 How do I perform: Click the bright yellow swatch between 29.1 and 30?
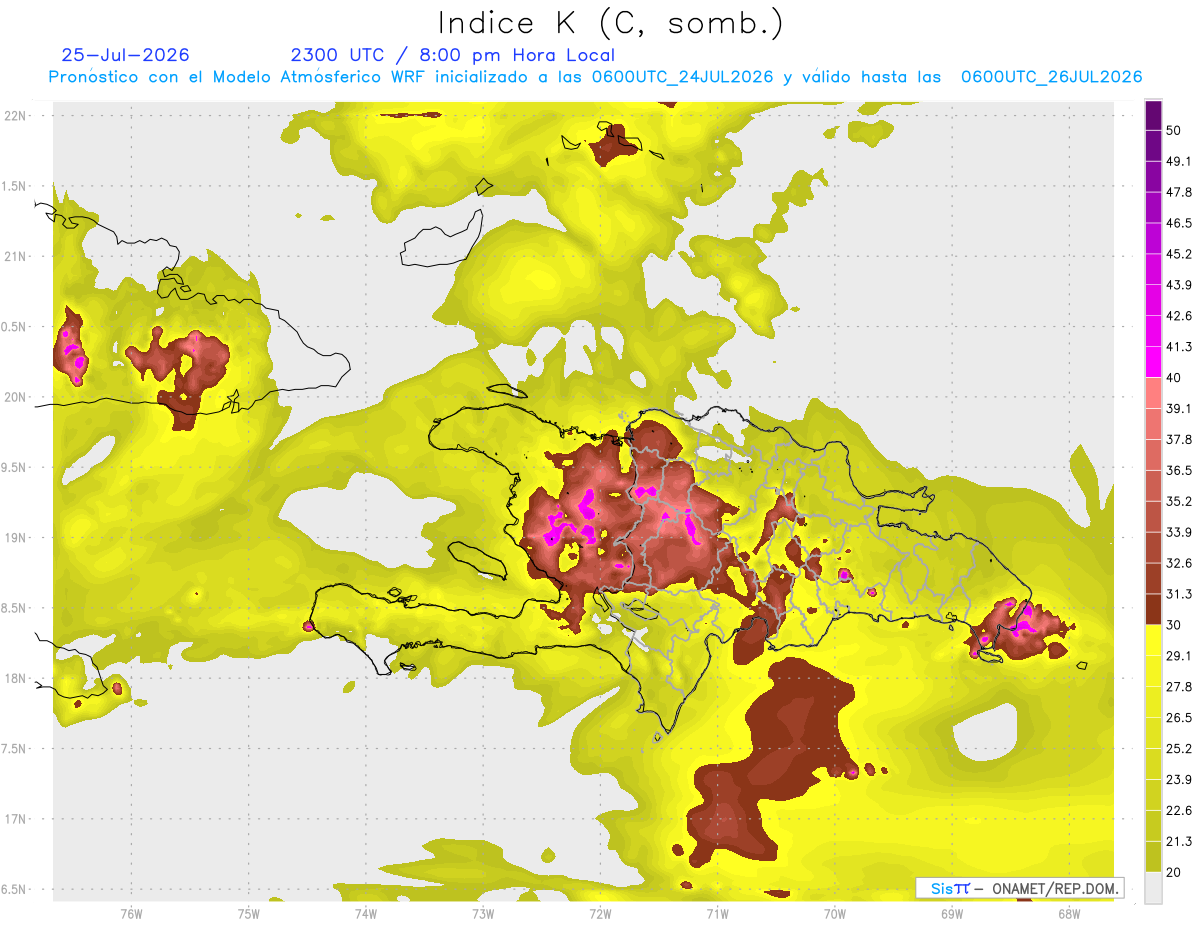coord(1153,640)
